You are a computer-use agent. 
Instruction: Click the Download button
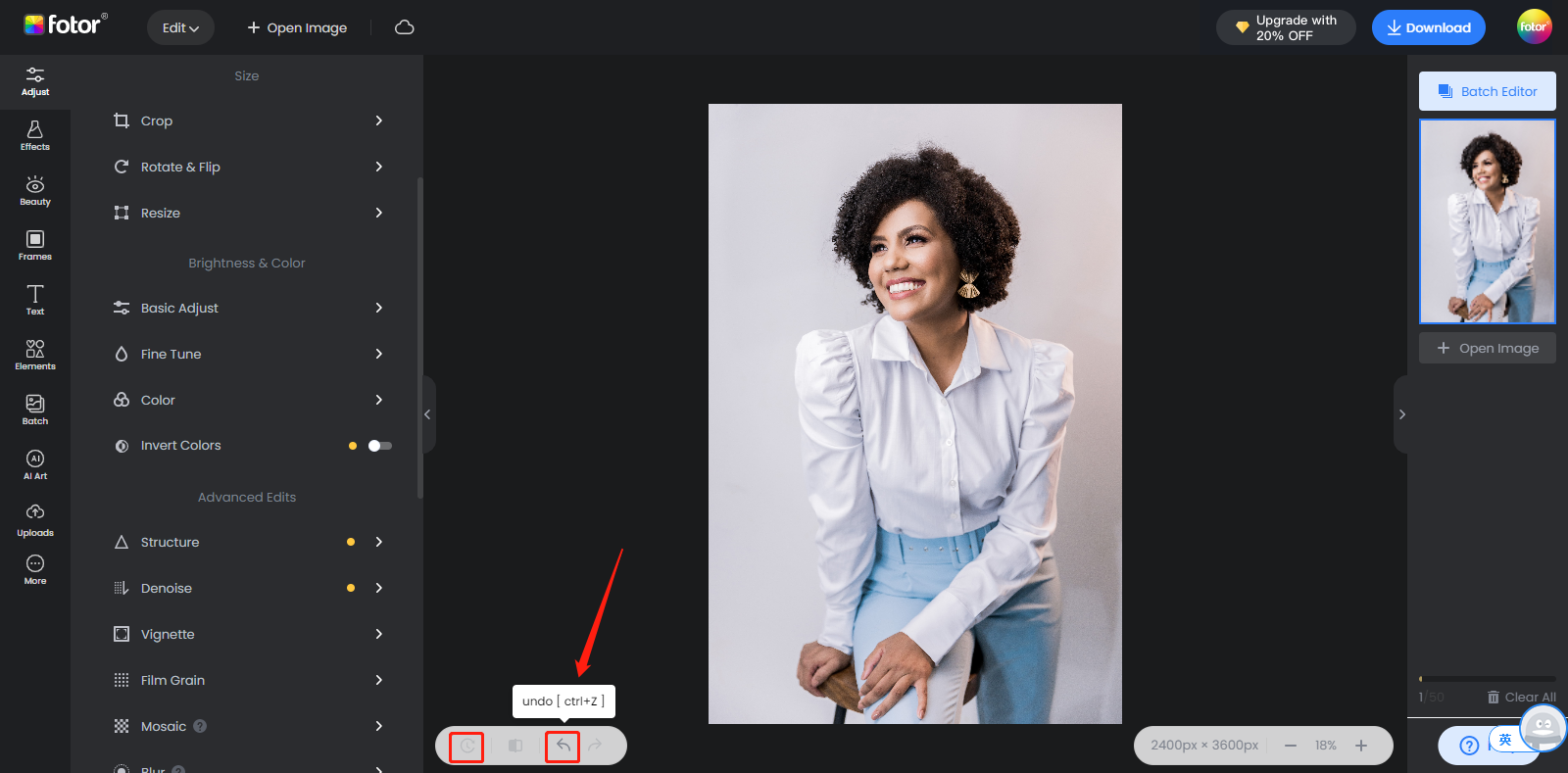tap(1429, 27)
